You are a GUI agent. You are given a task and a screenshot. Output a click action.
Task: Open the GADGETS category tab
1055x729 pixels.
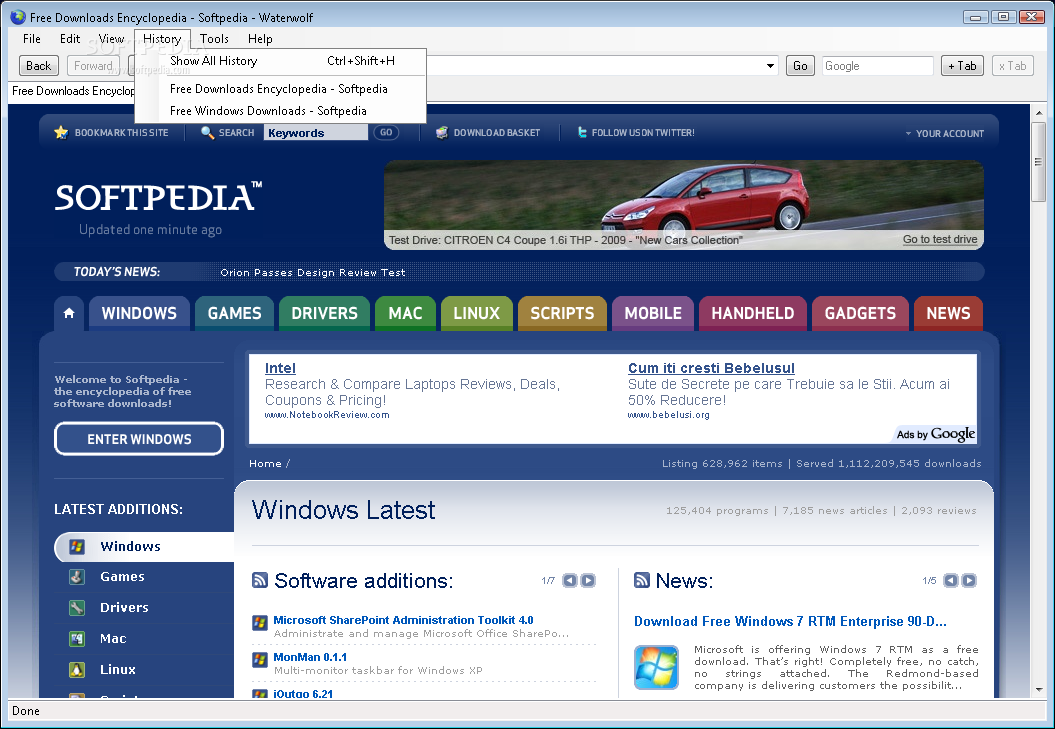860,313
